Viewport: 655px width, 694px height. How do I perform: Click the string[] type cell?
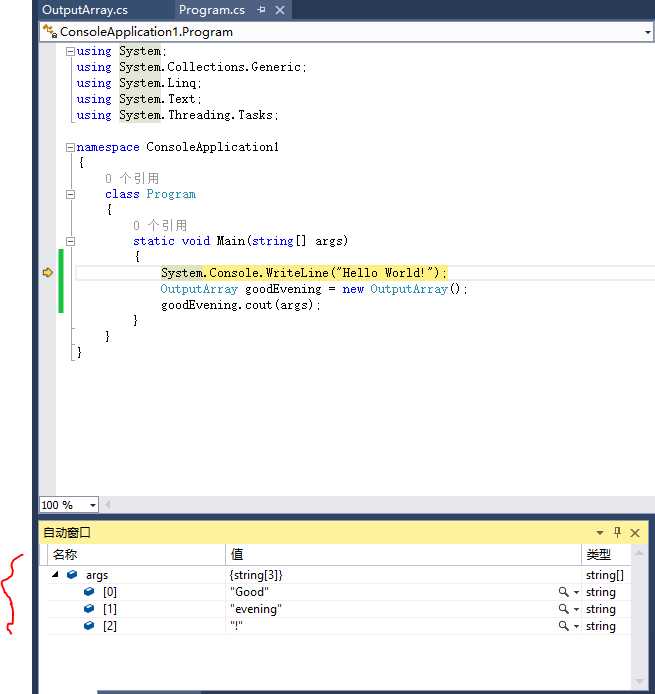[605, 575]
